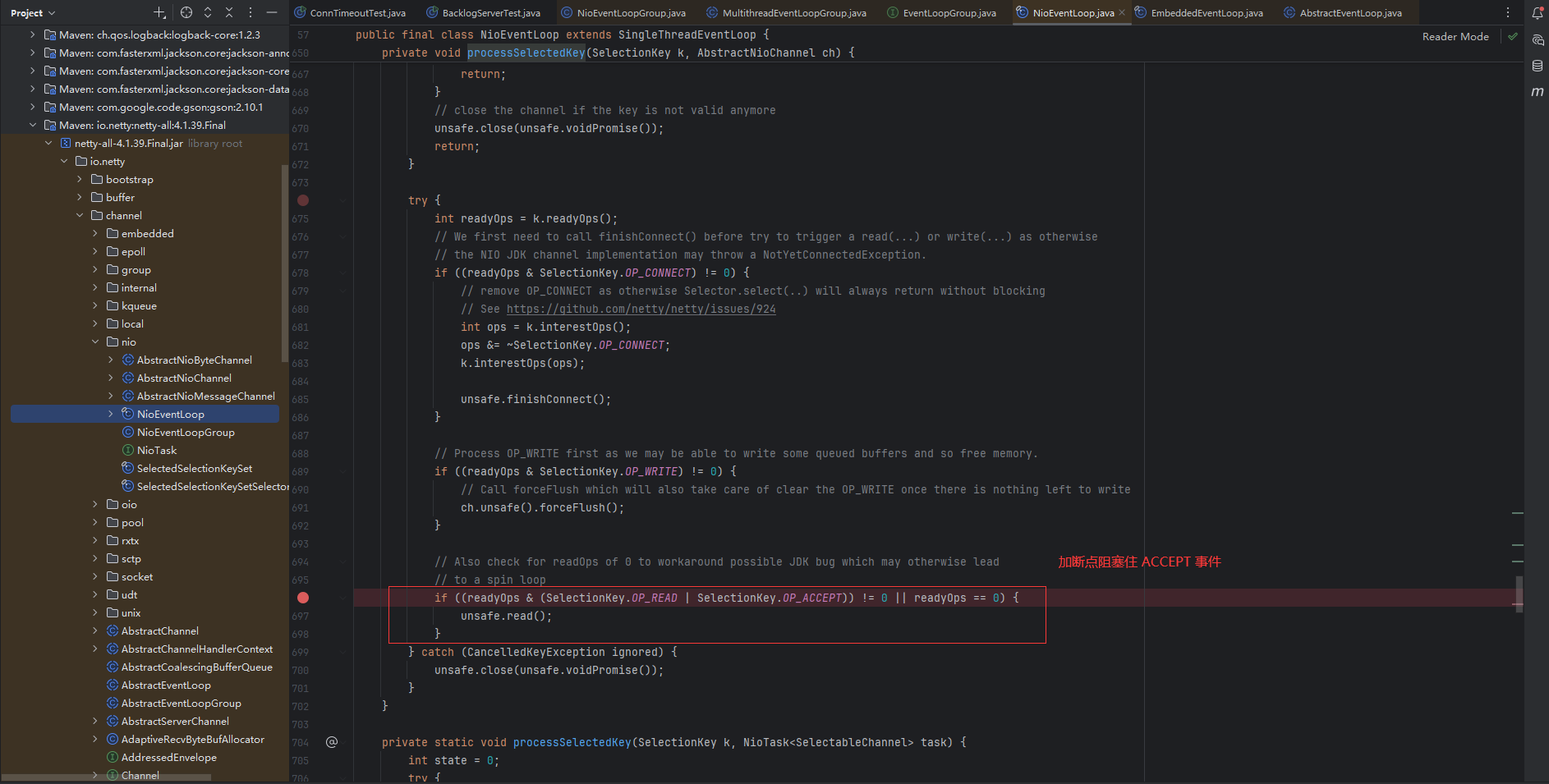1549x784 pixels.
Task: Open the netty issues 924 GitHub link
Action: pyautogui.click(x=641, y=309)
